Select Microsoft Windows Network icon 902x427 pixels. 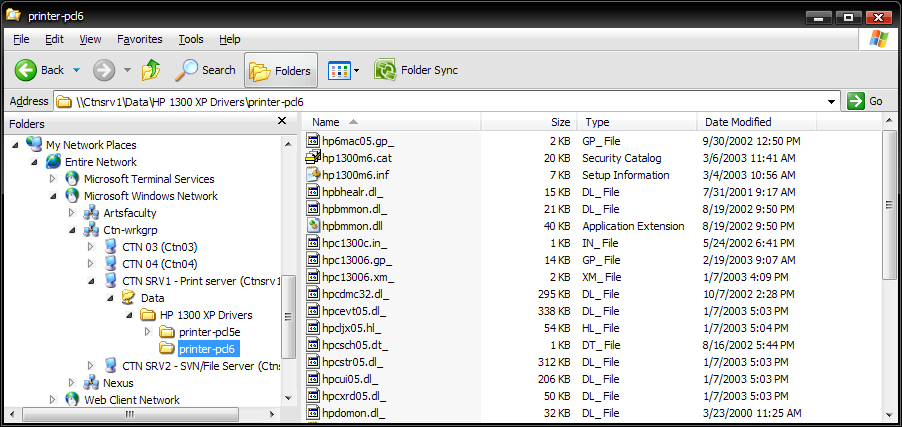point(72,196)
